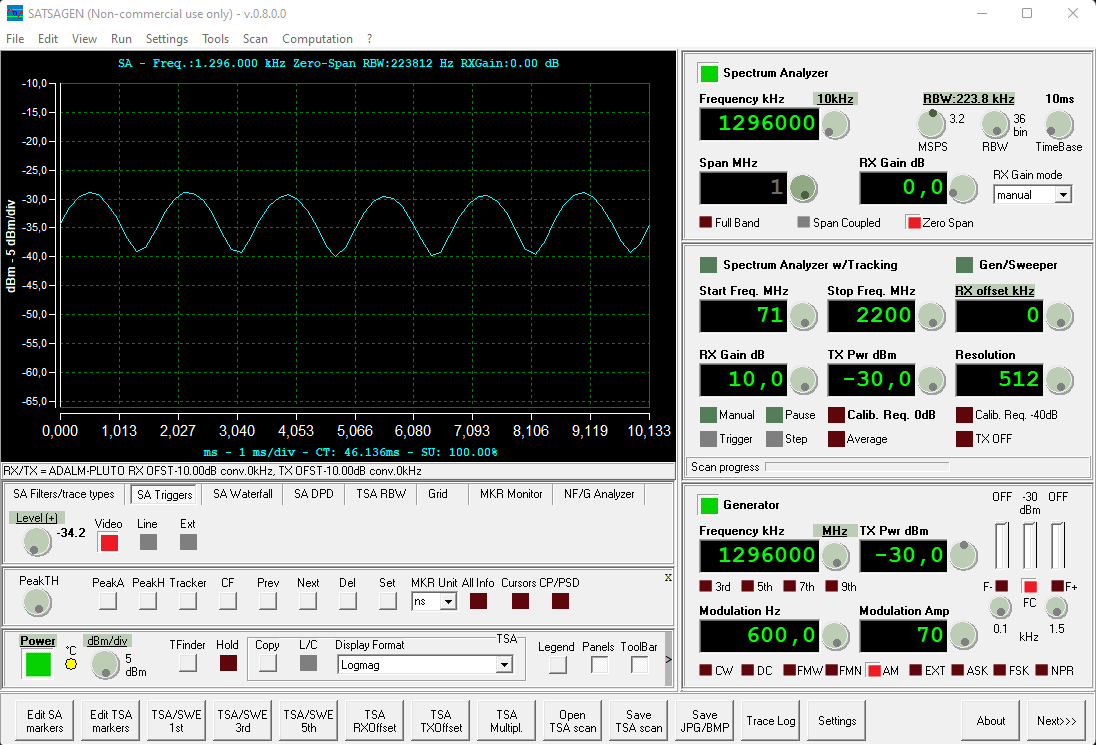This screenshot has width=1096, height=745.
Task: Open the Computation menu
Action: [317, 38]
